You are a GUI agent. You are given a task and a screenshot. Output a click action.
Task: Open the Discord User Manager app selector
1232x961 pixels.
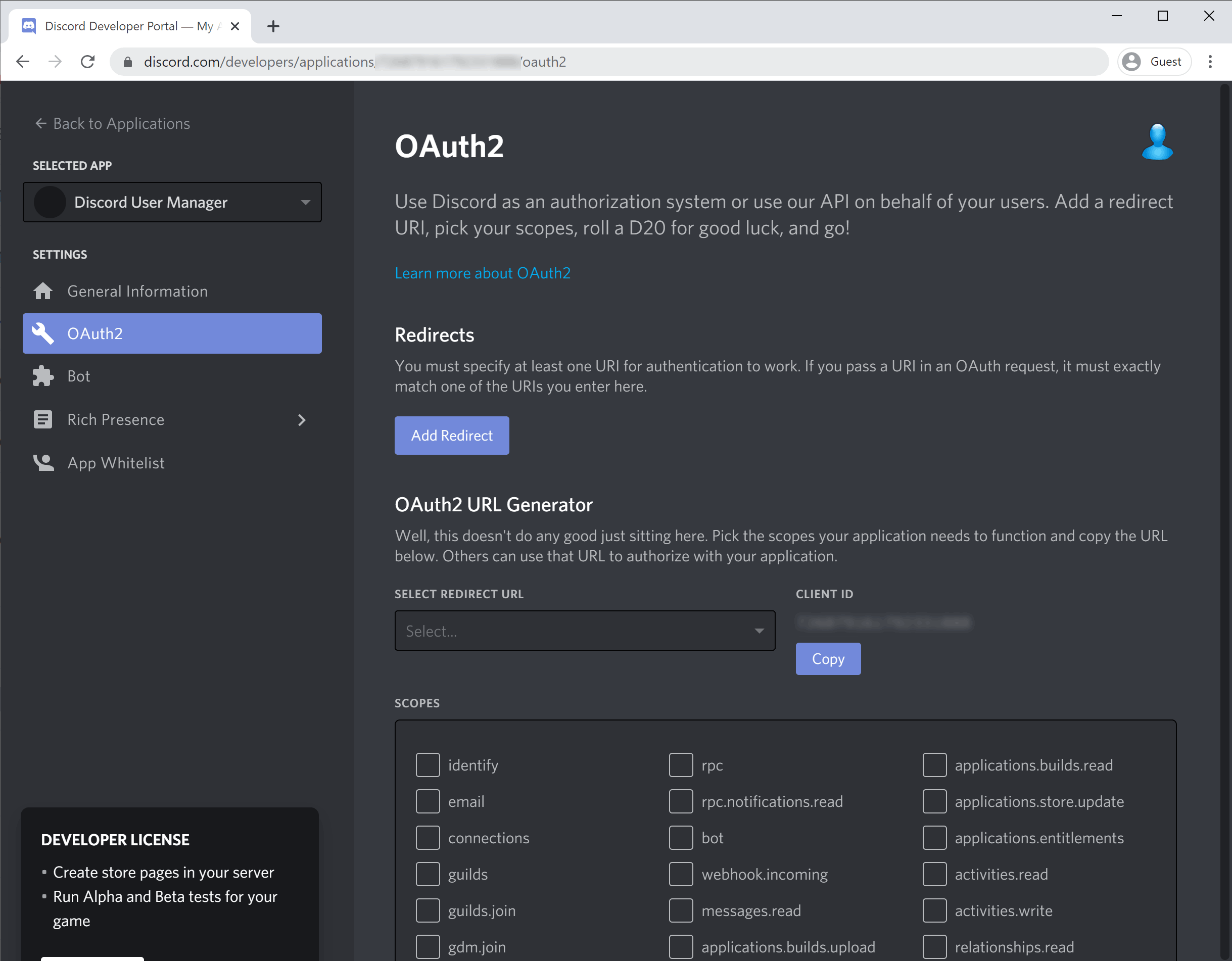[x=172, y=202]
